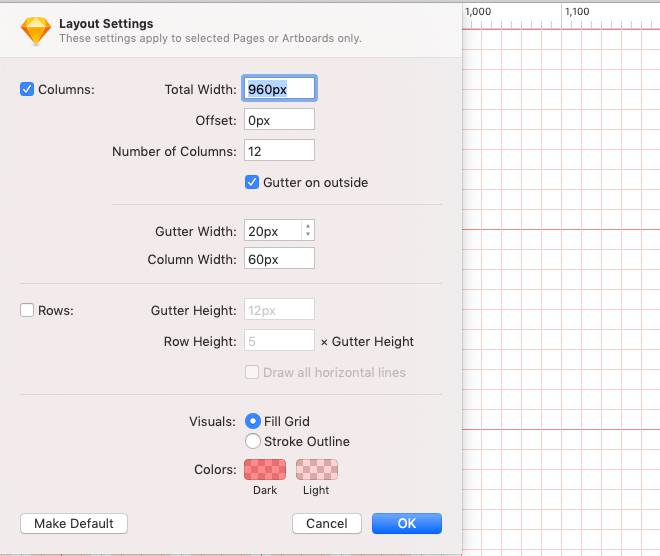
Task: Increase Gutter Width with stepper up arrow
Action: [308, 226]
